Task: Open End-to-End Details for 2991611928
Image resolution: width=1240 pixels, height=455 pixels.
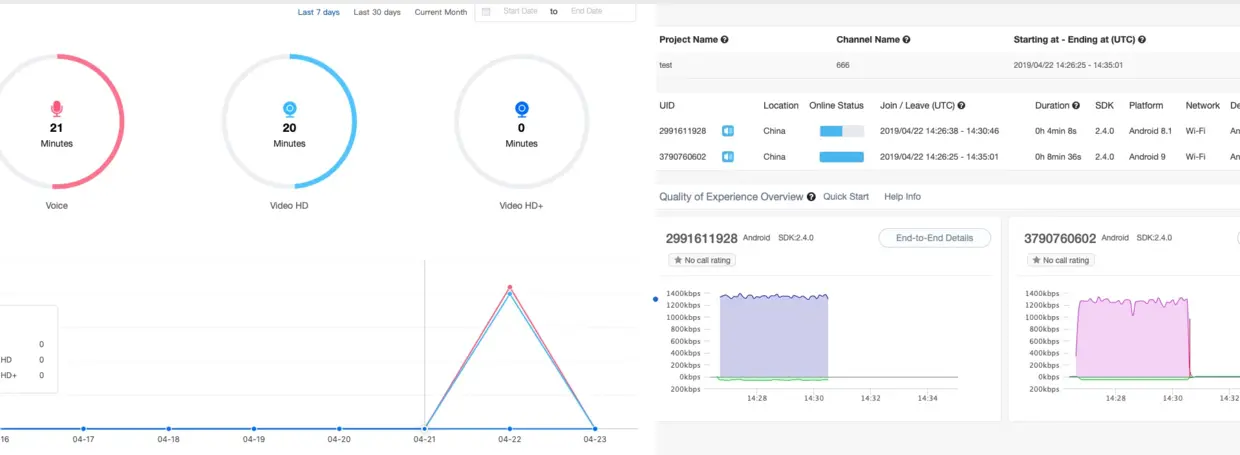Action: pyautogui.click(x=934, y=238)
